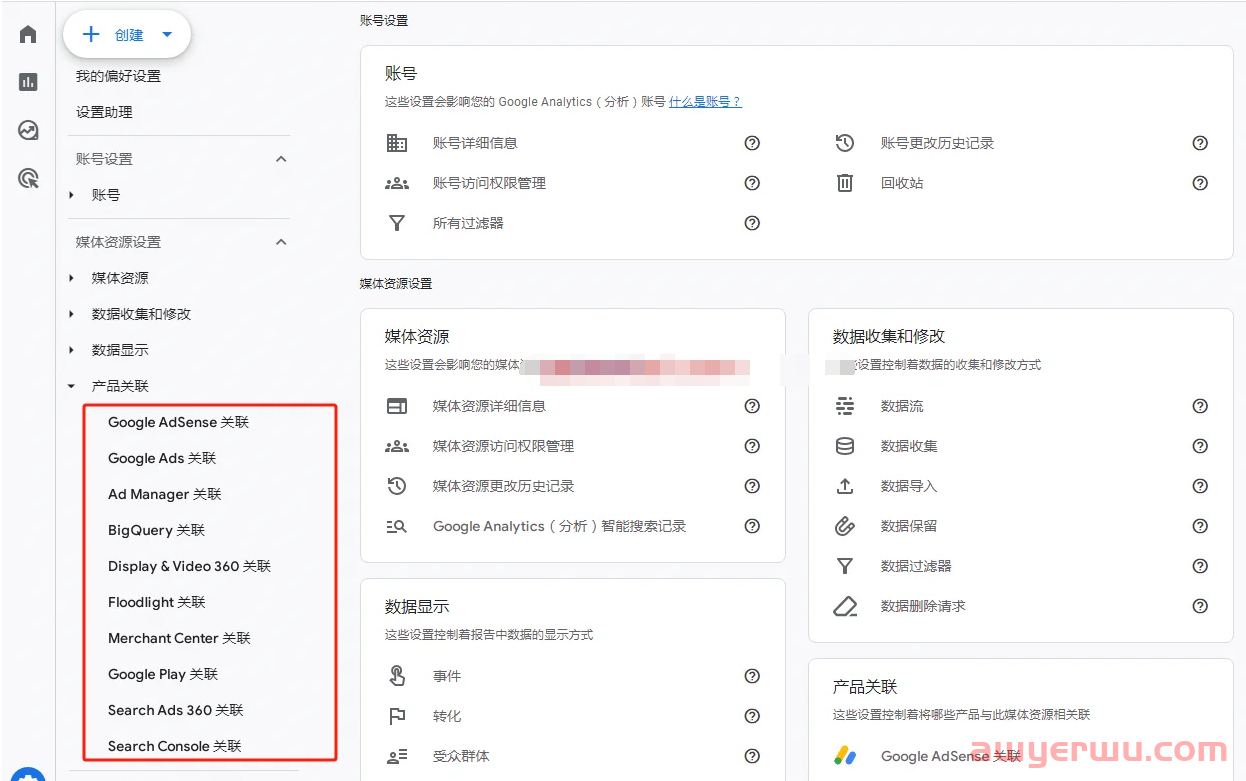Expand the 媒体资源 tree item
This screenshot has width=1246, height=781.
(x=71, y=278)
